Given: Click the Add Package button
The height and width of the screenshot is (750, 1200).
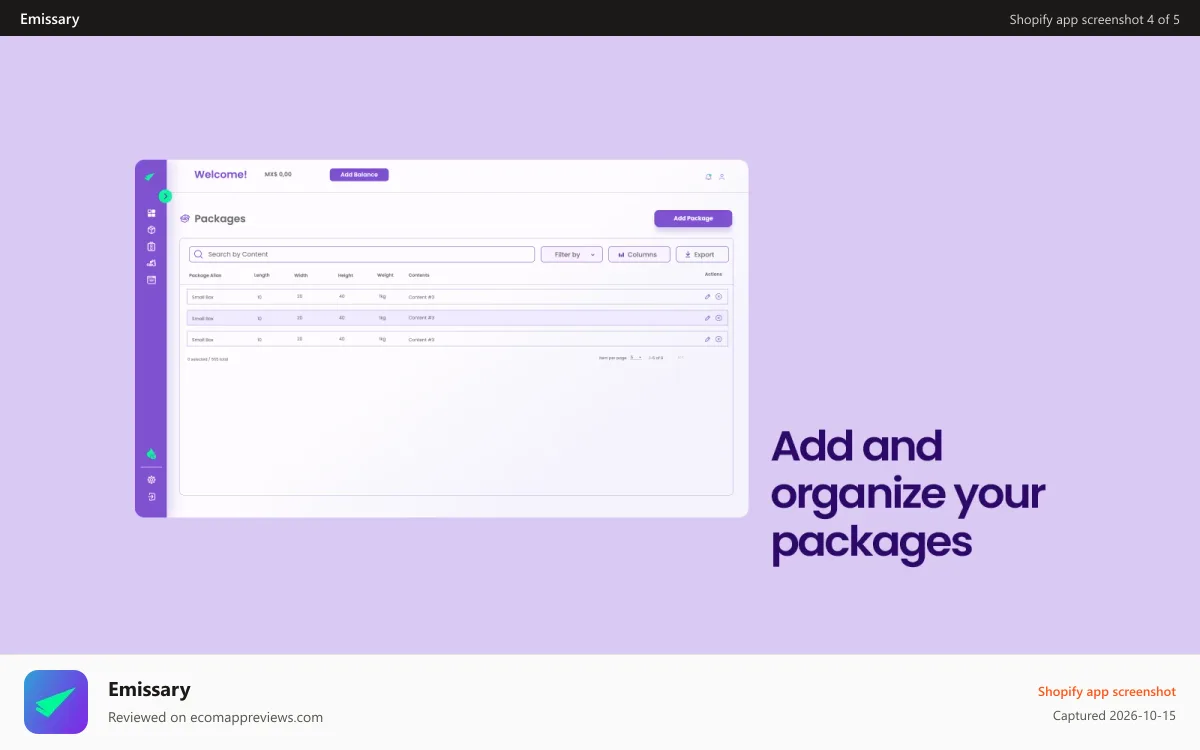Looking at the screenshot, I should coord(693,218).
